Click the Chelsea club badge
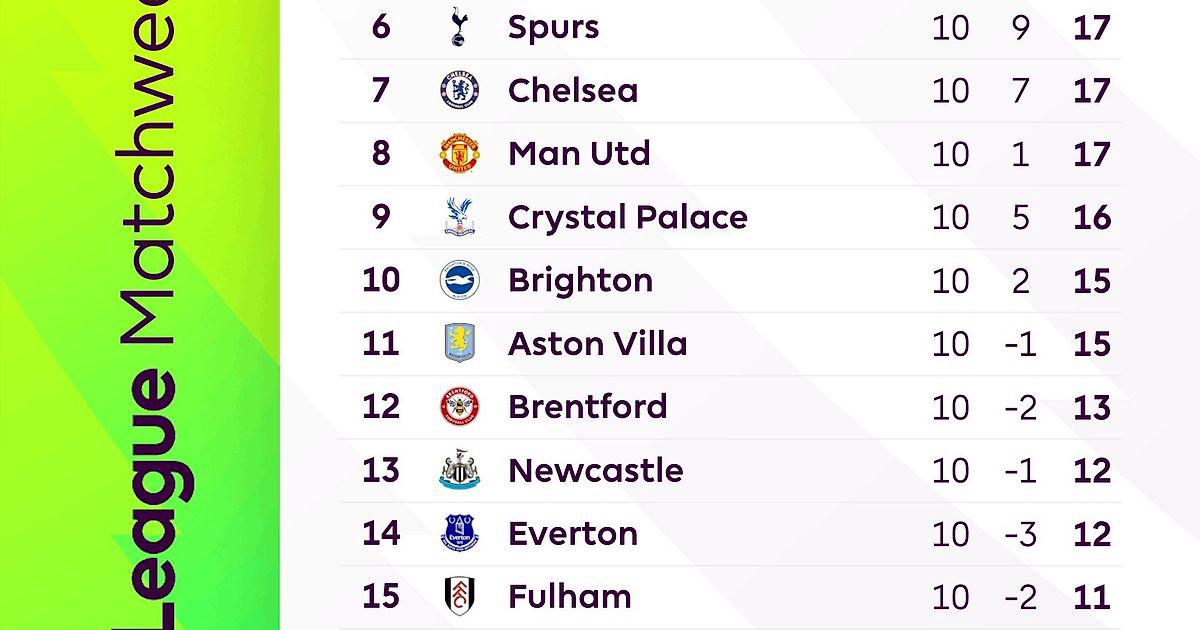This screenshot has width=1200, height=630. pyautogui.click(x=460, y=91)
